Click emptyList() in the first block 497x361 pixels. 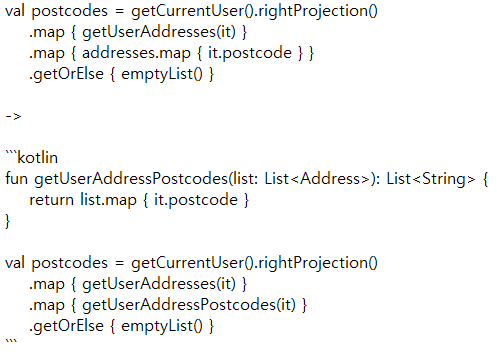click(x=162, y=75)
